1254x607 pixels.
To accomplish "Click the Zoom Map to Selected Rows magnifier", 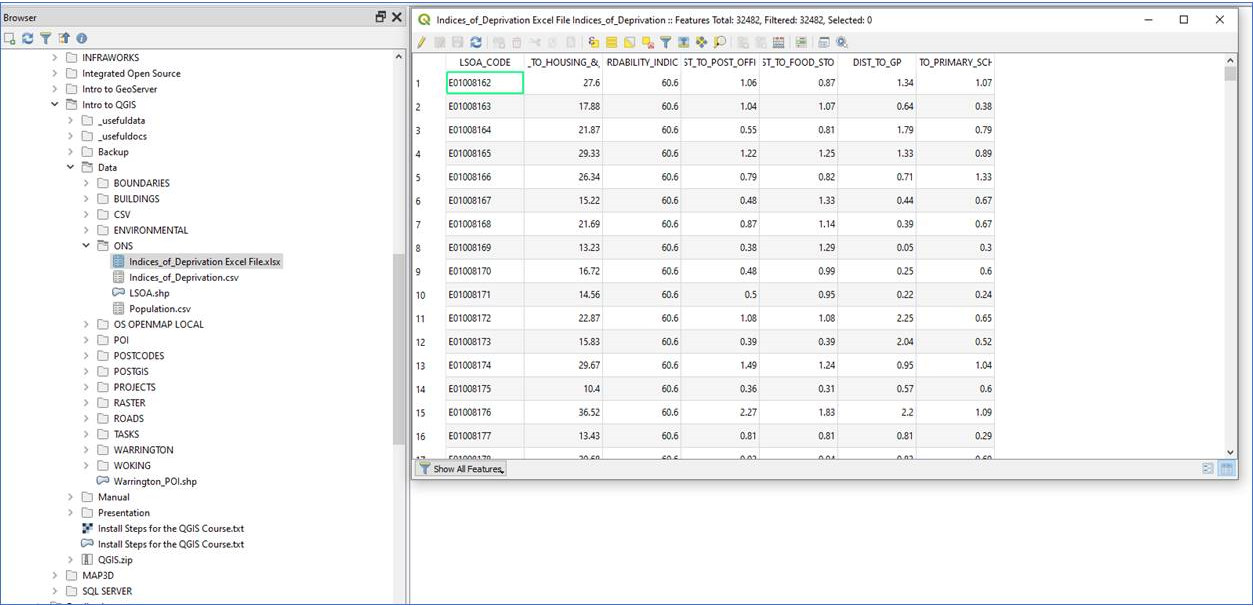I will click(720, 42).
